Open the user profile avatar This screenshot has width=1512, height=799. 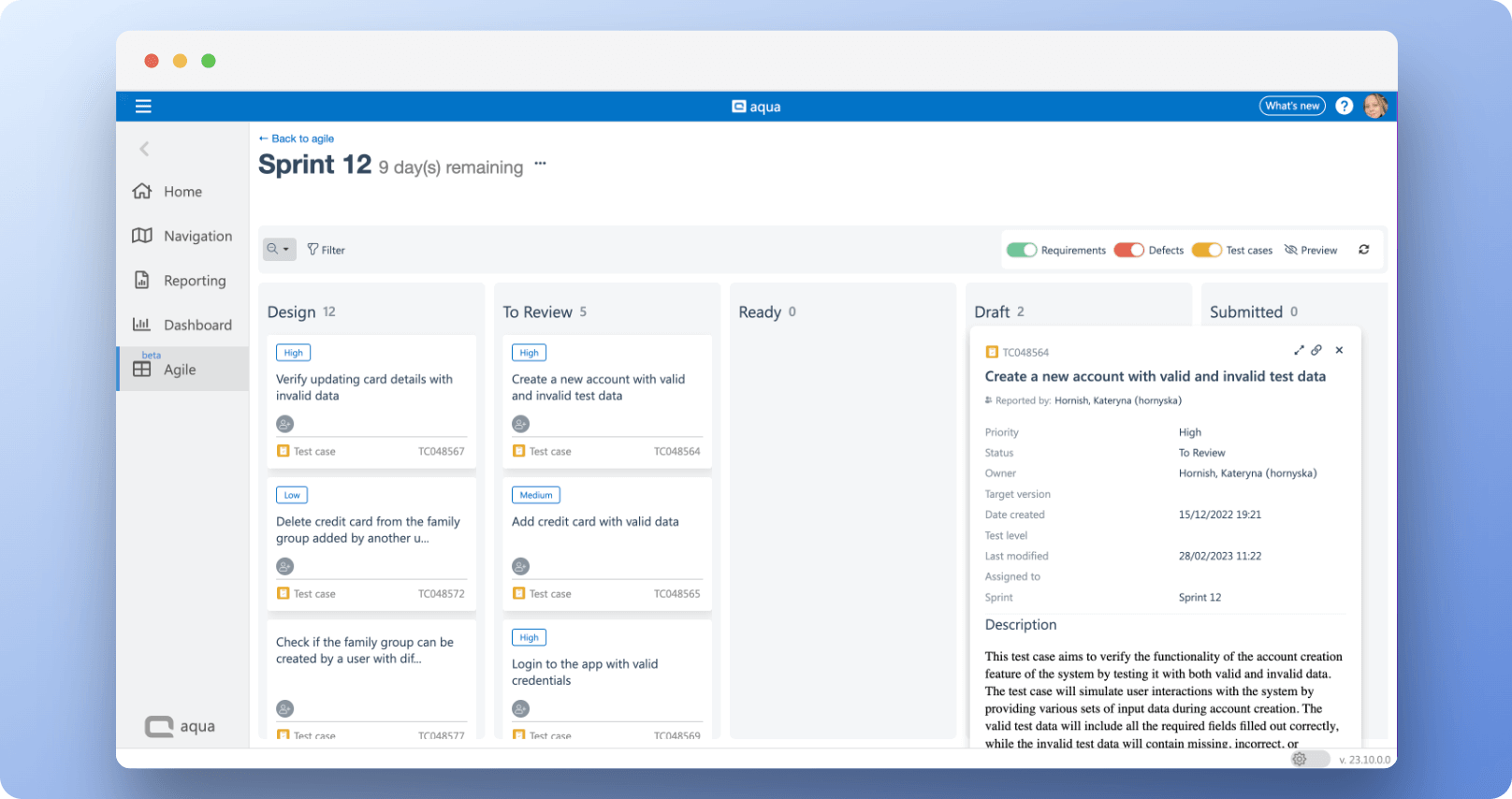coord(1374,106)
